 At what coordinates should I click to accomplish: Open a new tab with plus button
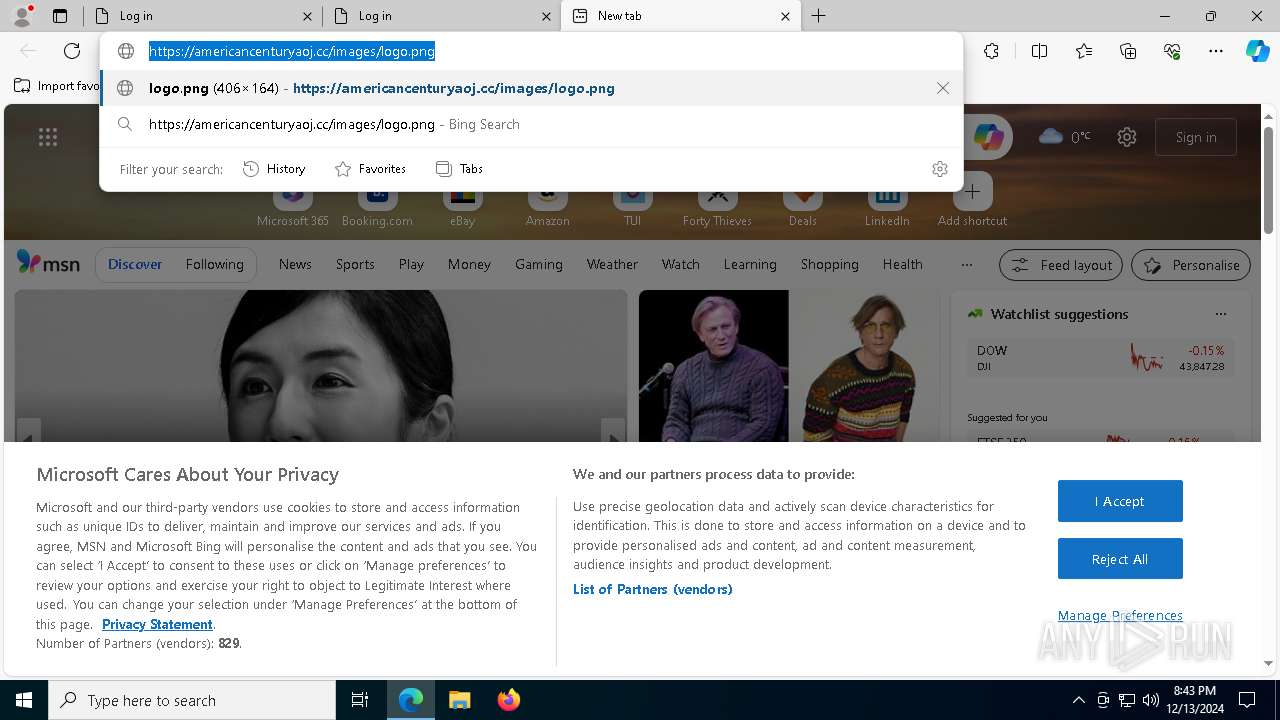tap(819, 16)
